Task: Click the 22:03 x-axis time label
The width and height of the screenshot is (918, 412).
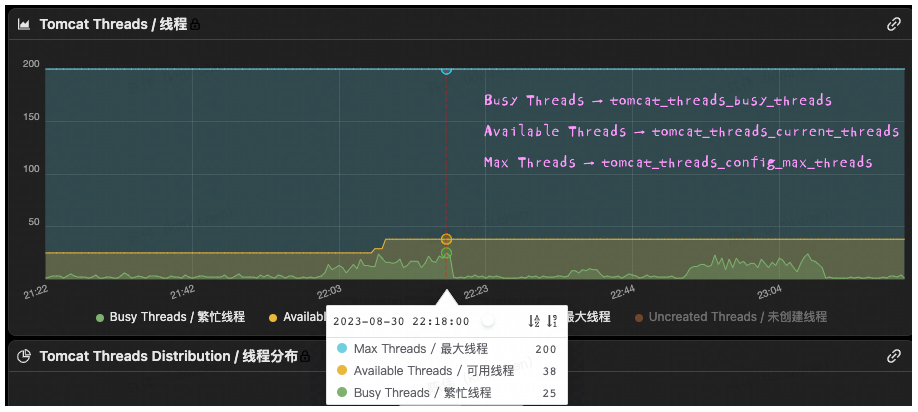Action: tap(329, 291)
